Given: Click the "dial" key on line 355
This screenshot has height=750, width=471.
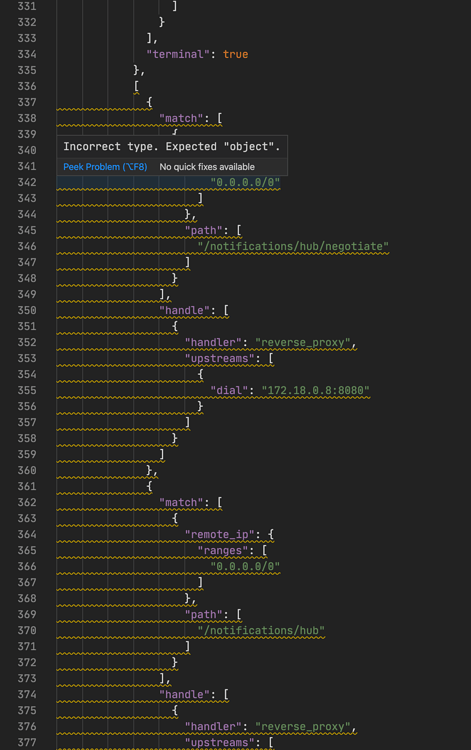Looking at the screenshot, I should [229, 390].
